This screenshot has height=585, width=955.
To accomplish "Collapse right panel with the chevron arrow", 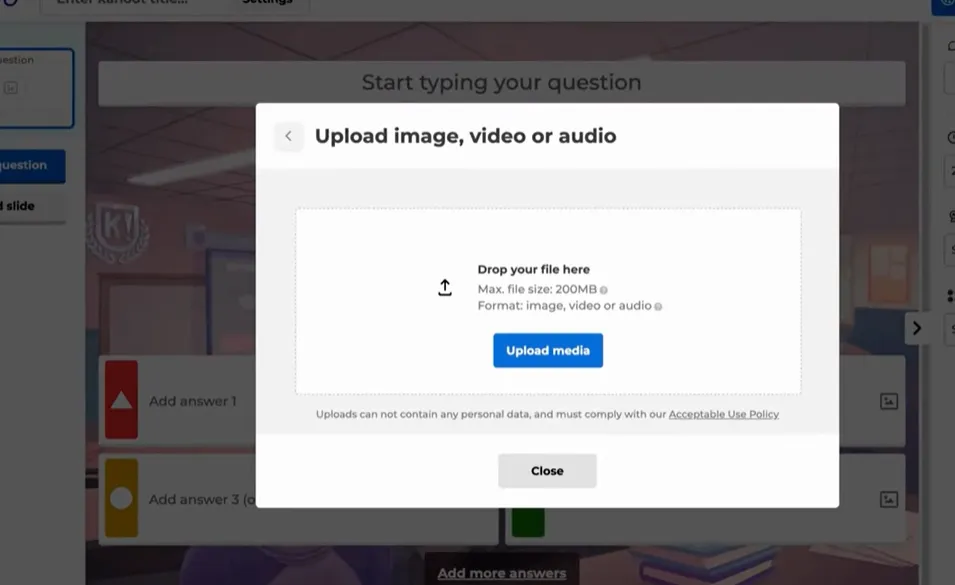I will coord(916,328).
